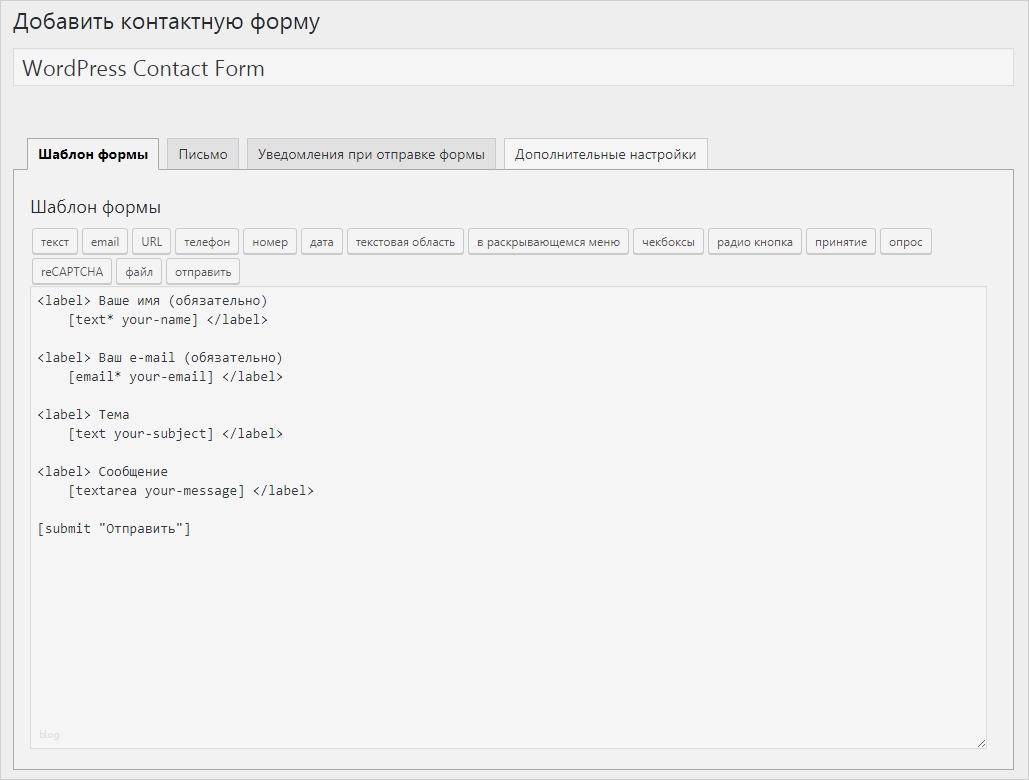This screenshot has height=780, width=1029.
Task: Click the '<label> Ваш e-mail (обязательно)' line
Action: point(159,358)
